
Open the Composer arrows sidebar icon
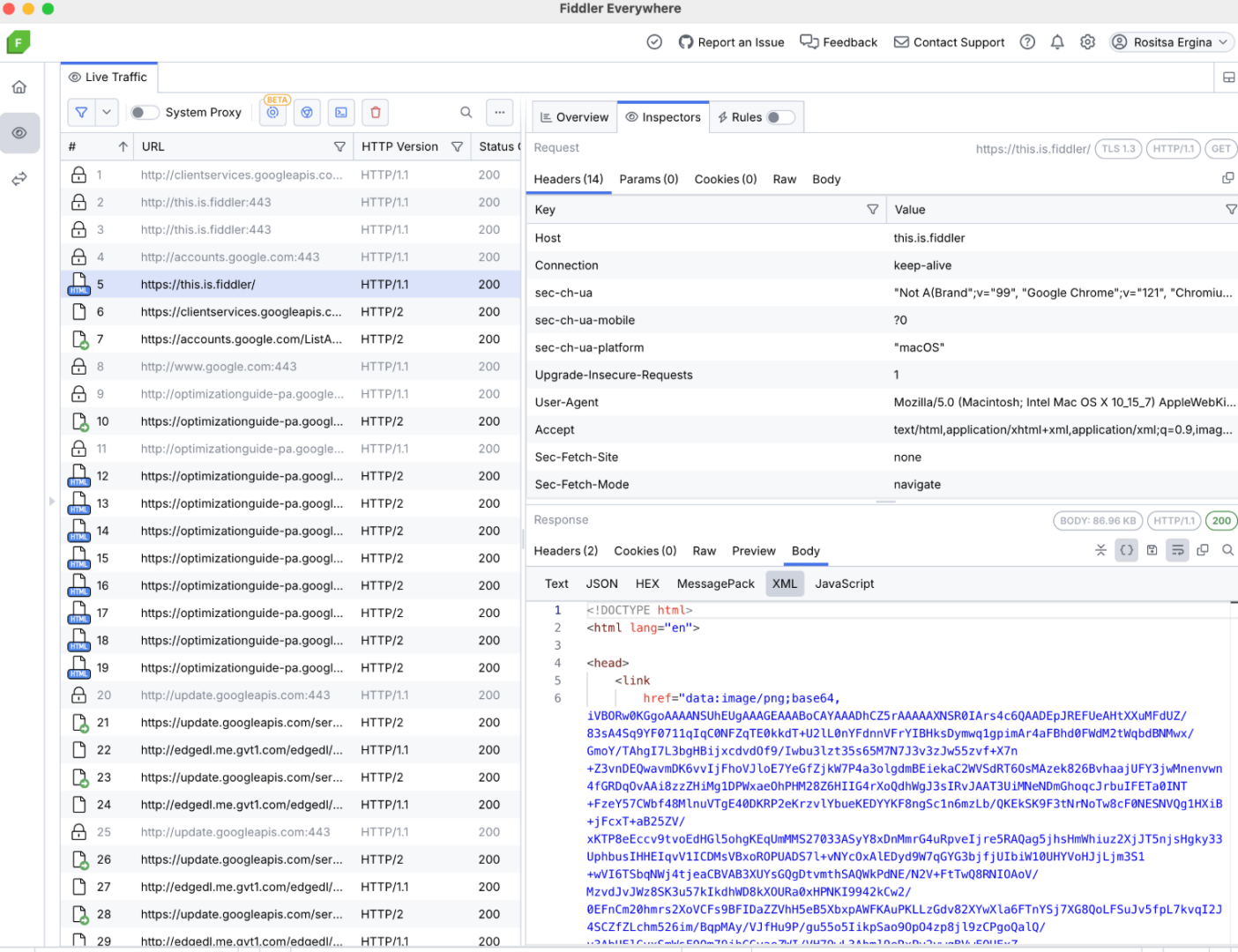[x=19, y=179]
